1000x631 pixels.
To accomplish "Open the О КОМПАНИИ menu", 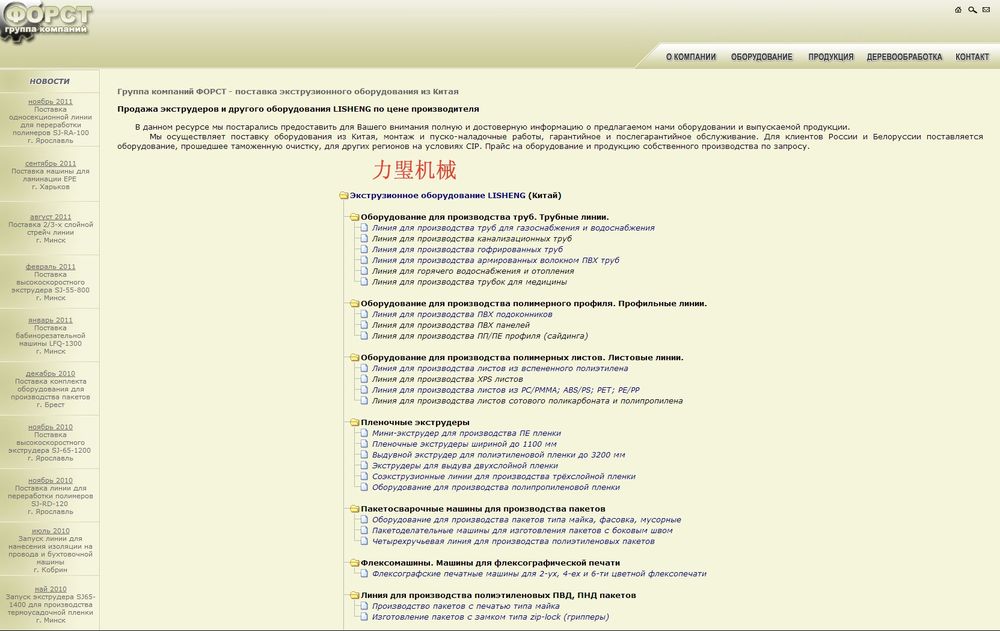I will pos(691,57).
